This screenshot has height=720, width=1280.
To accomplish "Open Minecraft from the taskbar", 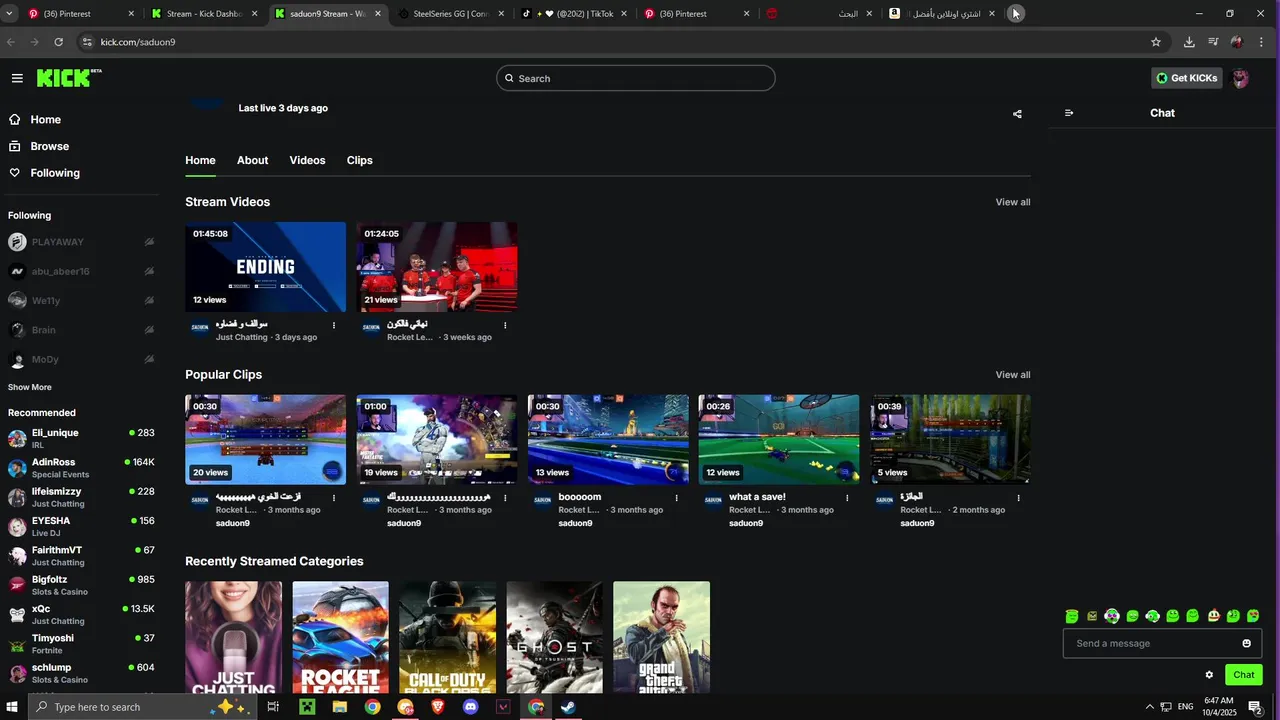I will (307, 707).
